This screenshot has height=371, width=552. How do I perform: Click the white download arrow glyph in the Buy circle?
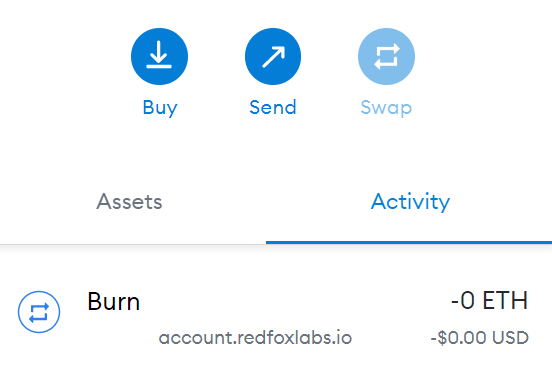coord(159,55)
